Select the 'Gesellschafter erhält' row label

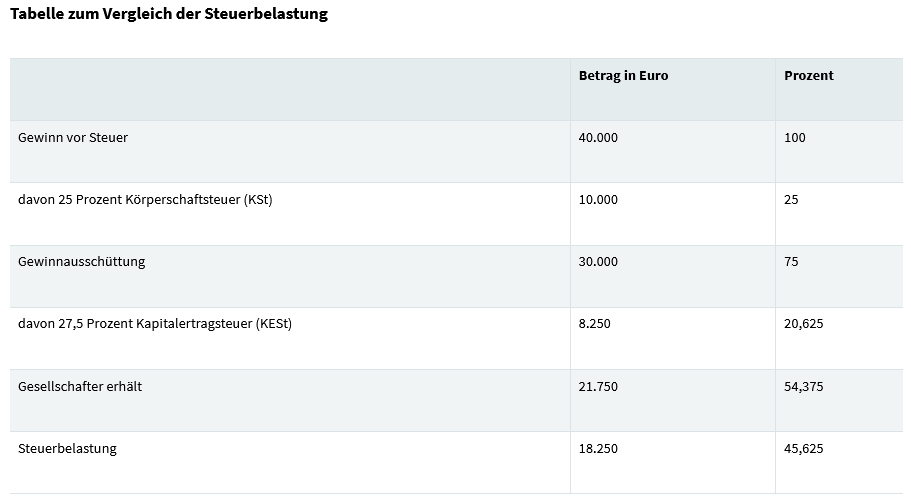(80, 386)
